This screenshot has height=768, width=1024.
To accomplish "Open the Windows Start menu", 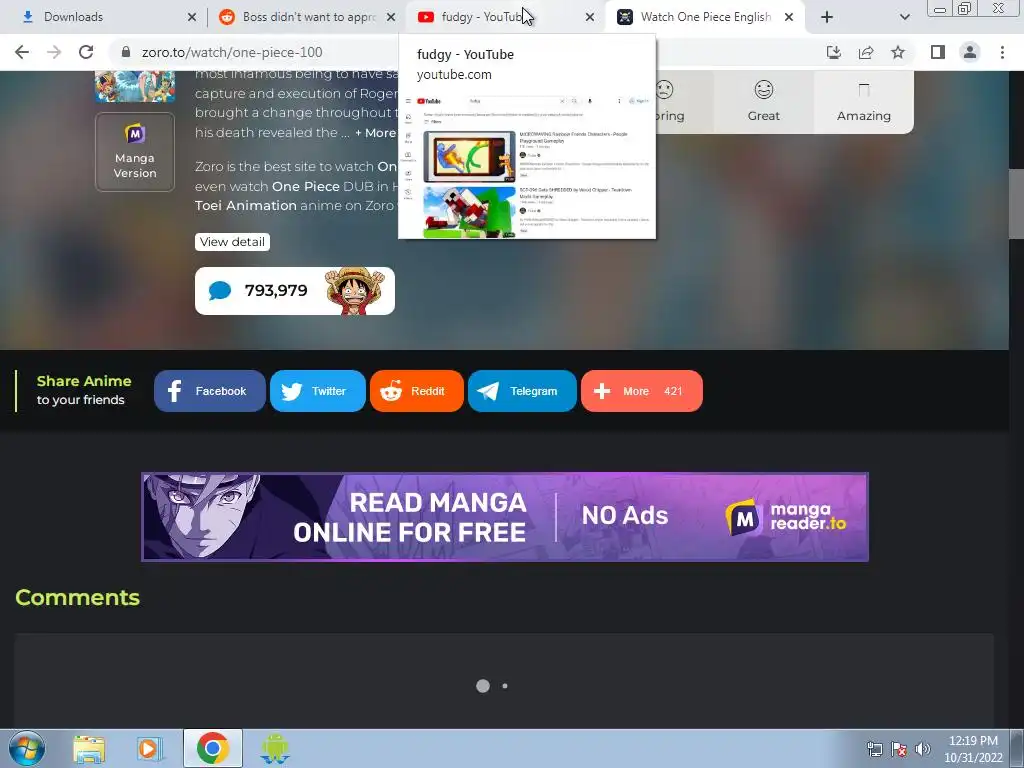I will pyautogui.click(x=27, y=748).
